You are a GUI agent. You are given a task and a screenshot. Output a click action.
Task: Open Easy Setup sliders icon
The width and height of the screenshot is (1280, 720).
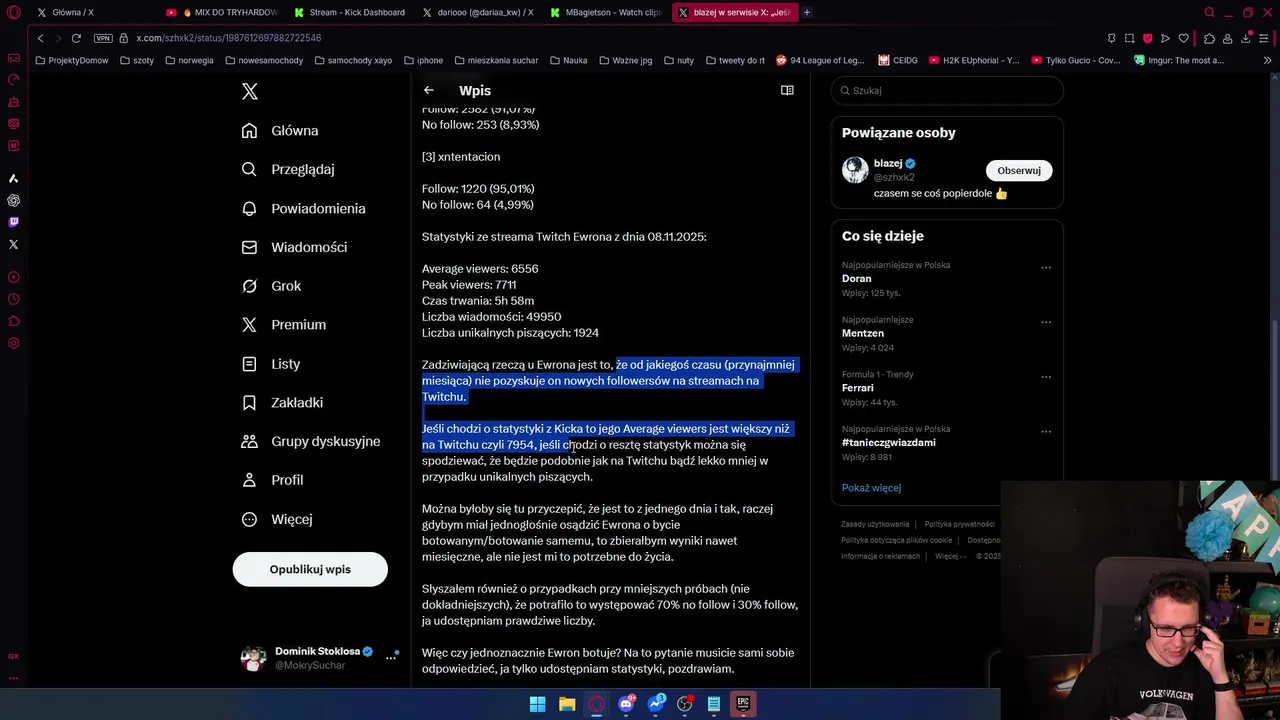[x=1265, y=38]
